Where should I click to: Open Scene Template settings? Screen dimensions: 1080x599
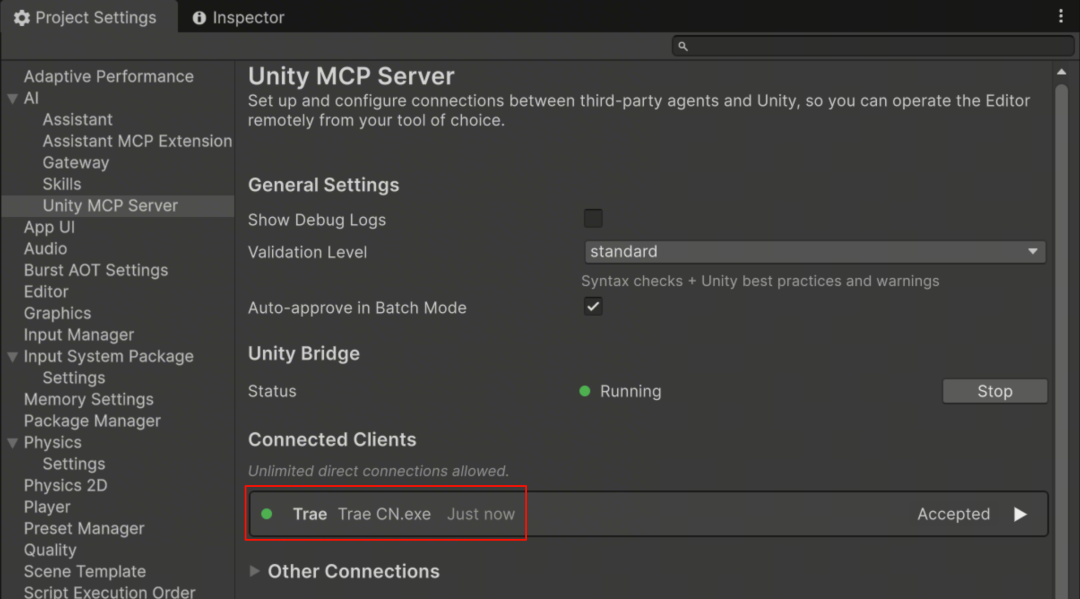85,571
